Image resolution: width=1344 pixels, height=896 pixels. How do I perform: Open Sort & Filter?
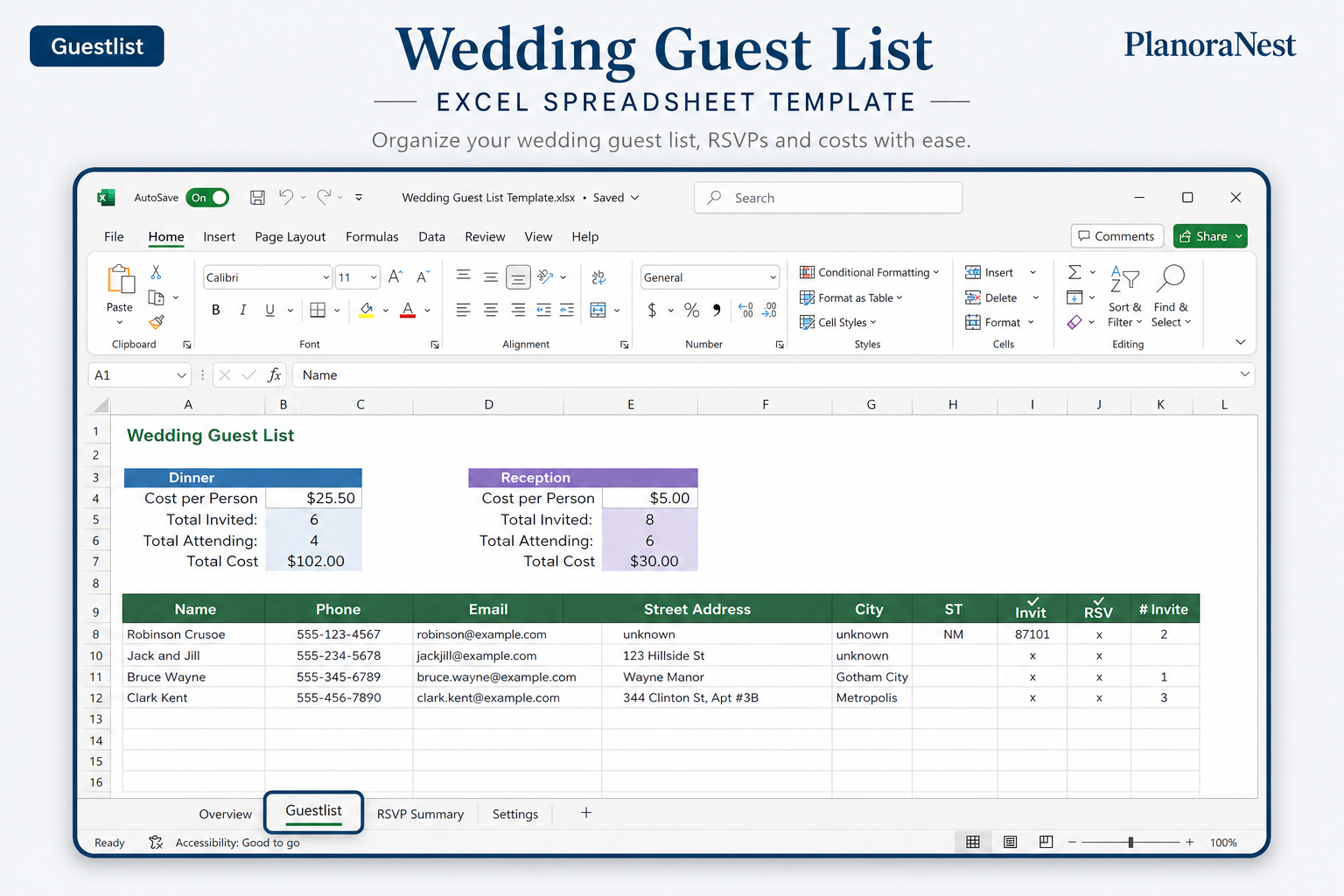tap(1125, 296)
